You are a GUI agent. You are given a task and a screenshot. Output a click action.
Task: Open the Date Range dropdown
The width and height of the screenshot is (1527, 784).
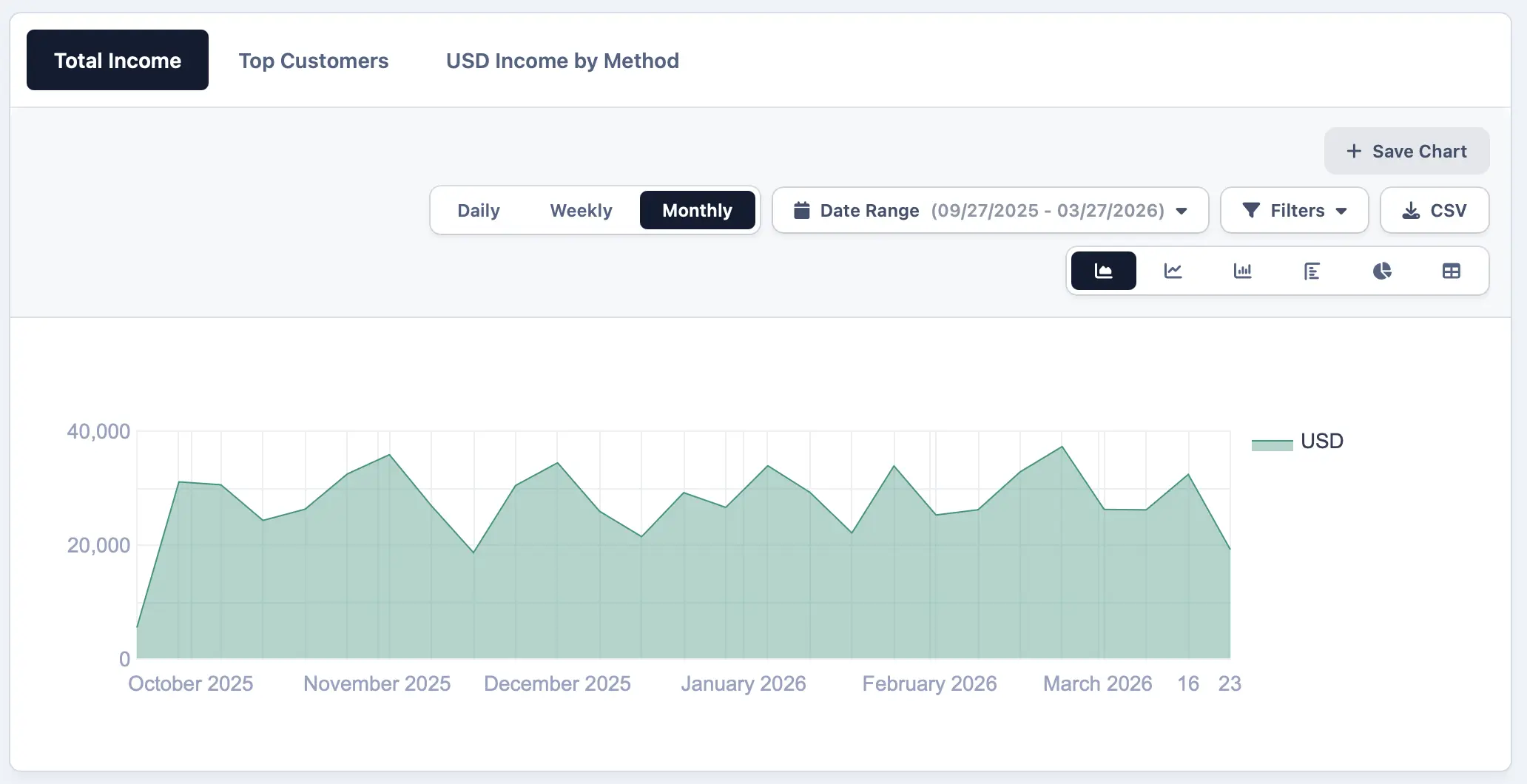coord(990,210)
